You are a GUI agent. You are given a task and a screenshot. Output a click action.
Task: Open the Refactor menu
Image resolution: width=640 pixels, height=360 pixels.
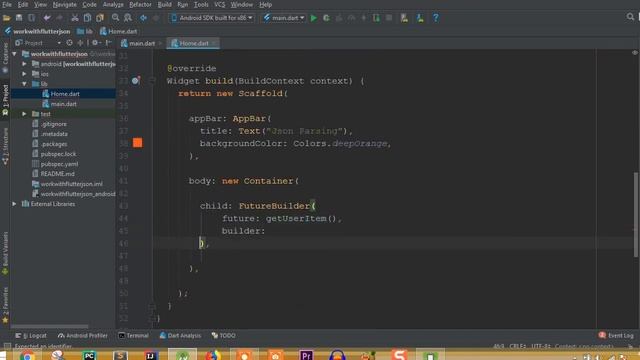[140, 4]
